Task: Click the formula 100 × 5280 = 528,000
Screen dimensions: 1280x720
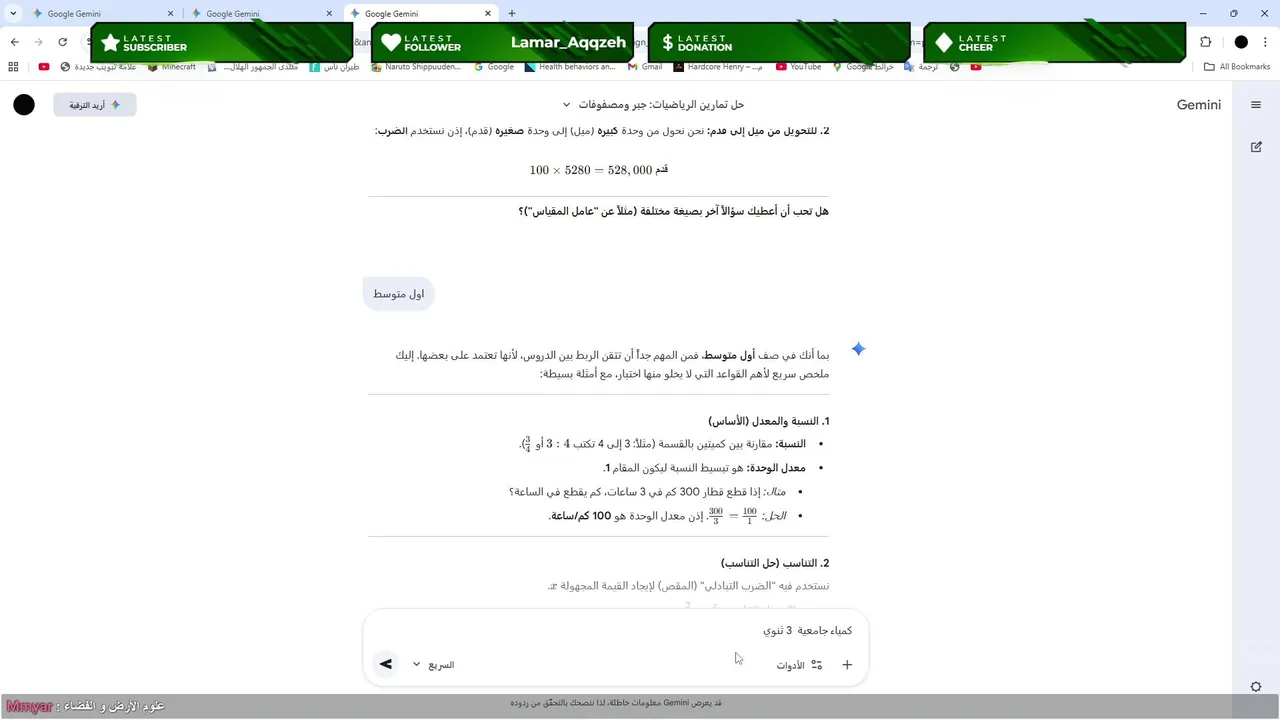Action: pos(599,170)
